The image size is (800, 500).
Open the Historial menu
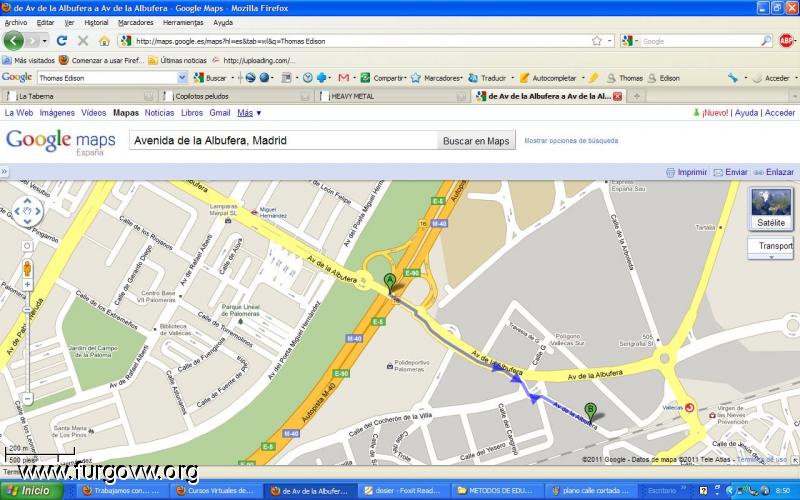(96, 22)
